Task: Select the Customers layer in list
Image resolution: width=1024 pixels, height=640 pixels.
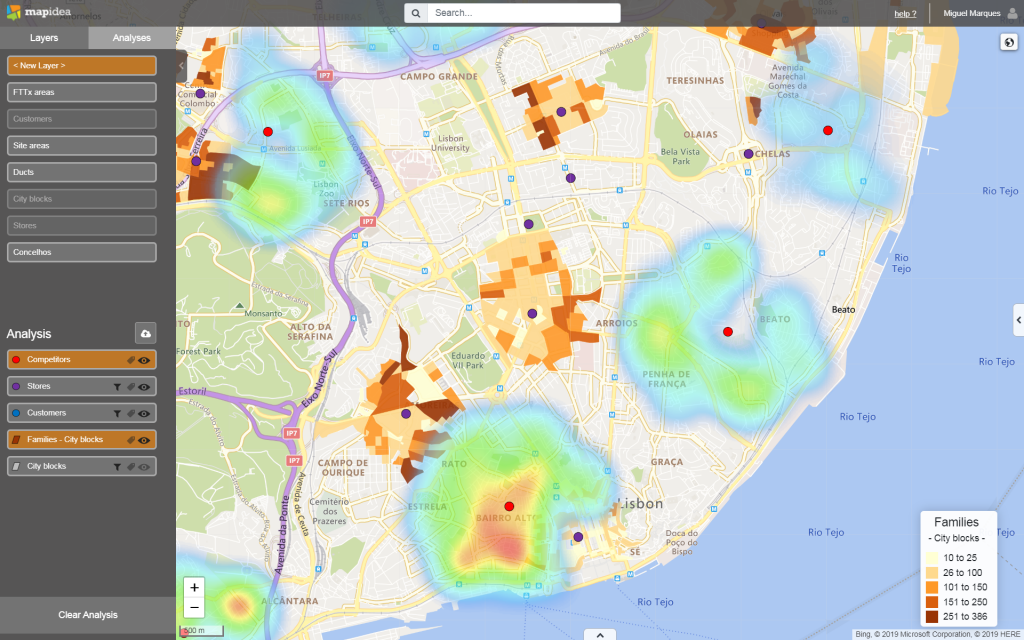Action: pyautogui.click(x=82, y=119)
